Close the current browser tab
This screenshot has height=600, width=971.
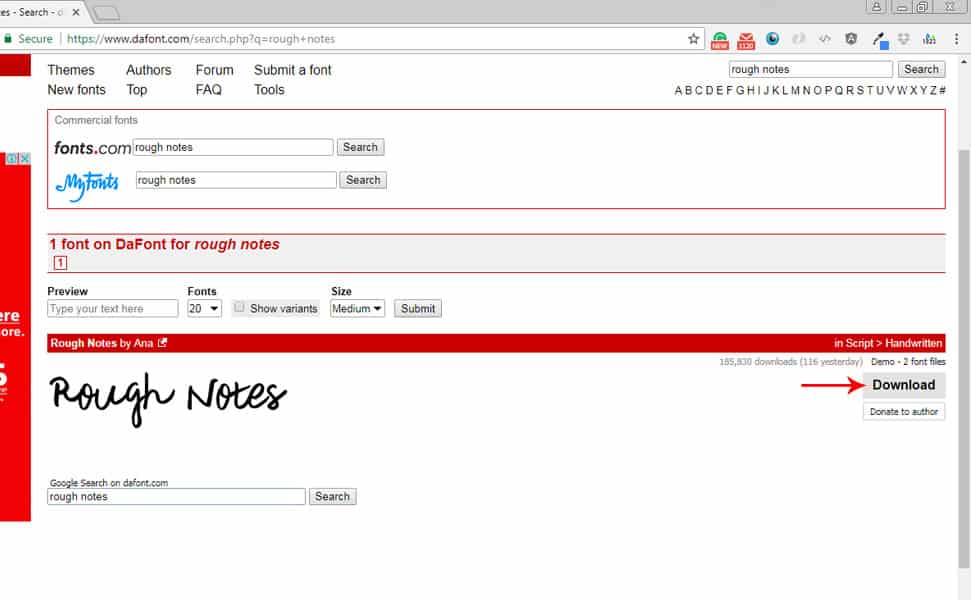tap(76, 12)
